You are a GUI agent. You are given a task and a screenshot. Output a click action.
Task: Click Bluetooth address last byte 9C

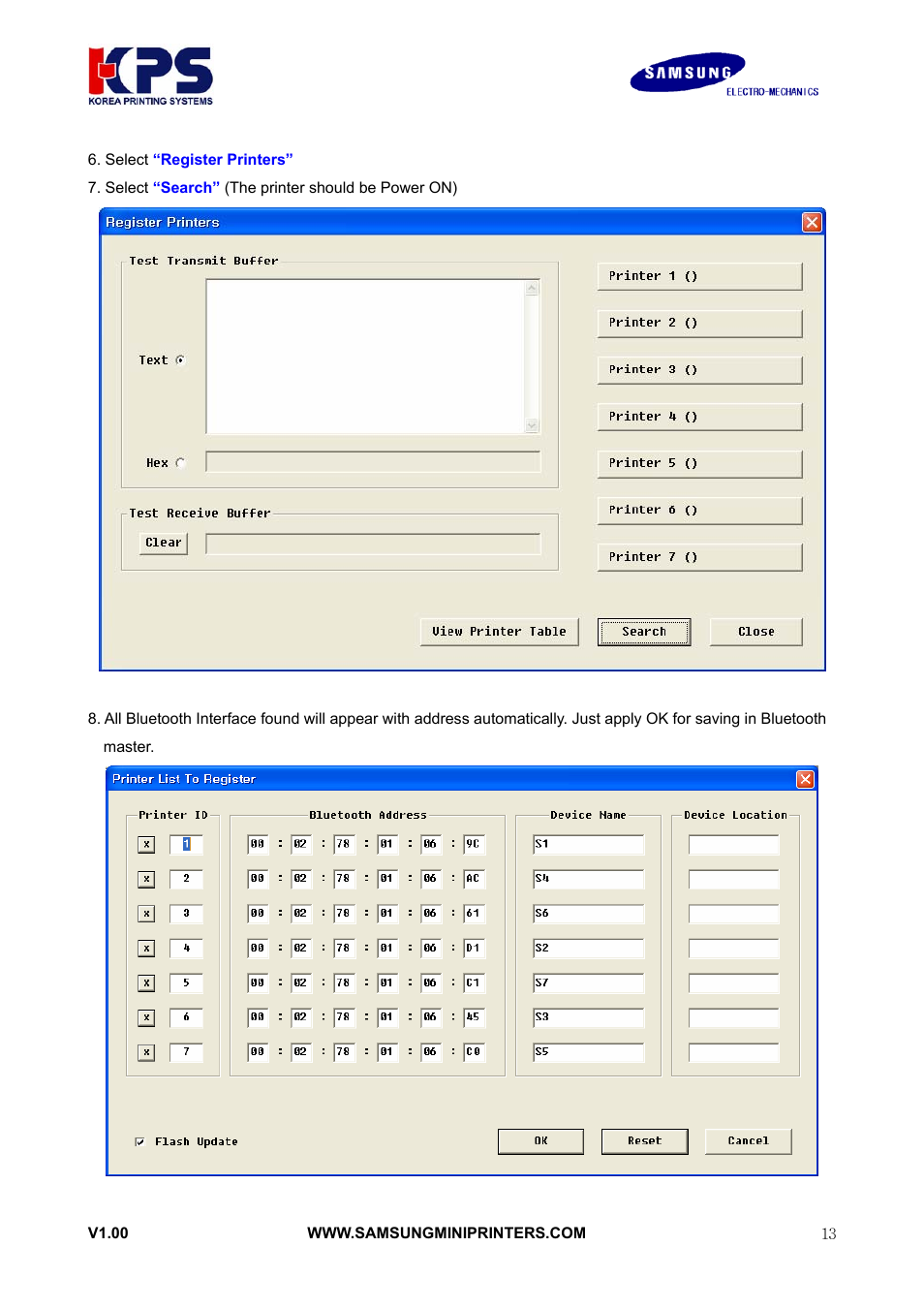click(x=474, y=844)
